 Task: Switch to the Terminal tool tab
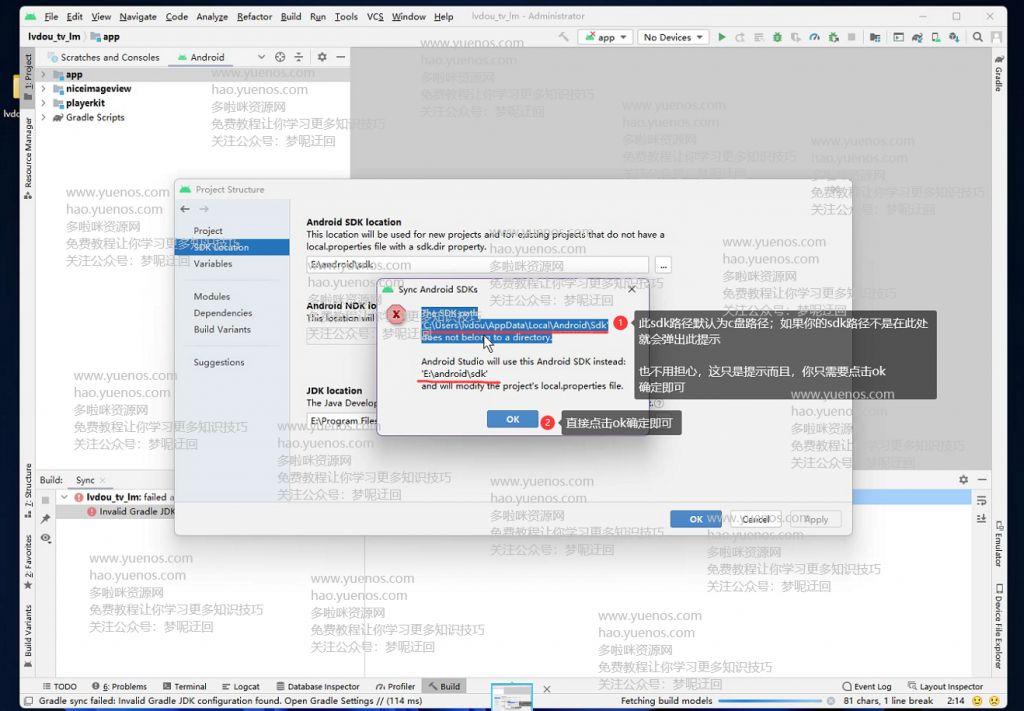[x=184, y=686]
